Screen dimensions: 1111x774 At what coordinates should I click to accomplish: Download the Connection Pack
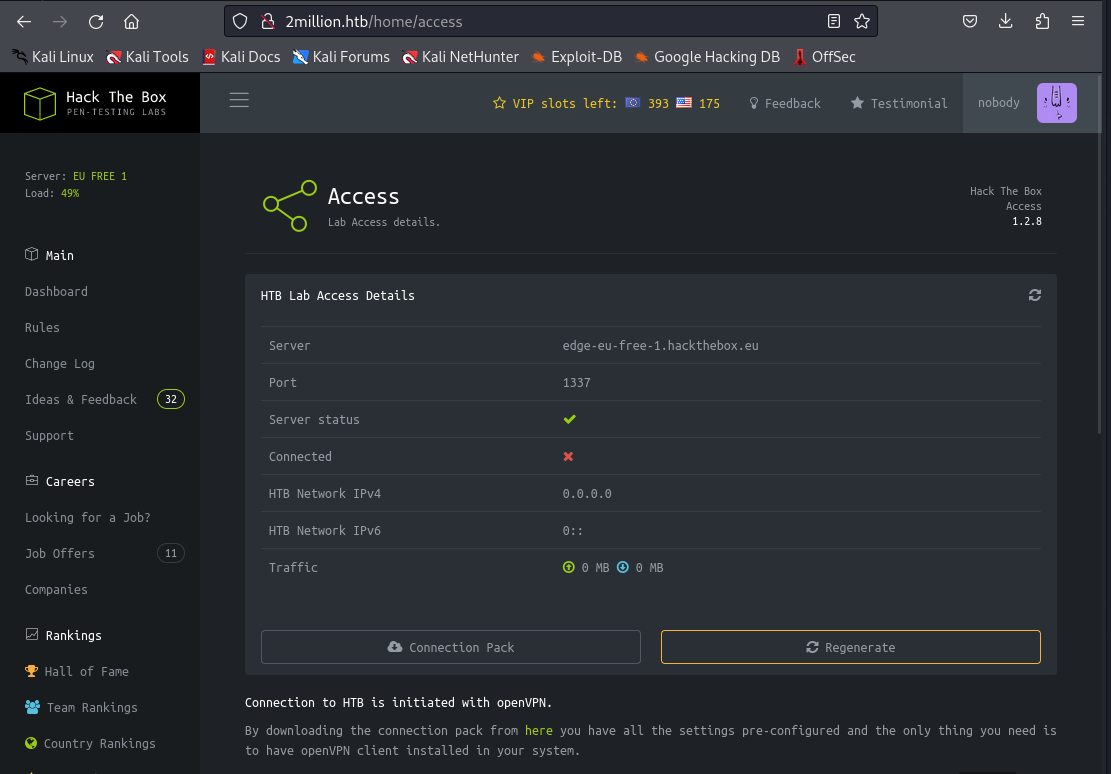click(450, 647)
